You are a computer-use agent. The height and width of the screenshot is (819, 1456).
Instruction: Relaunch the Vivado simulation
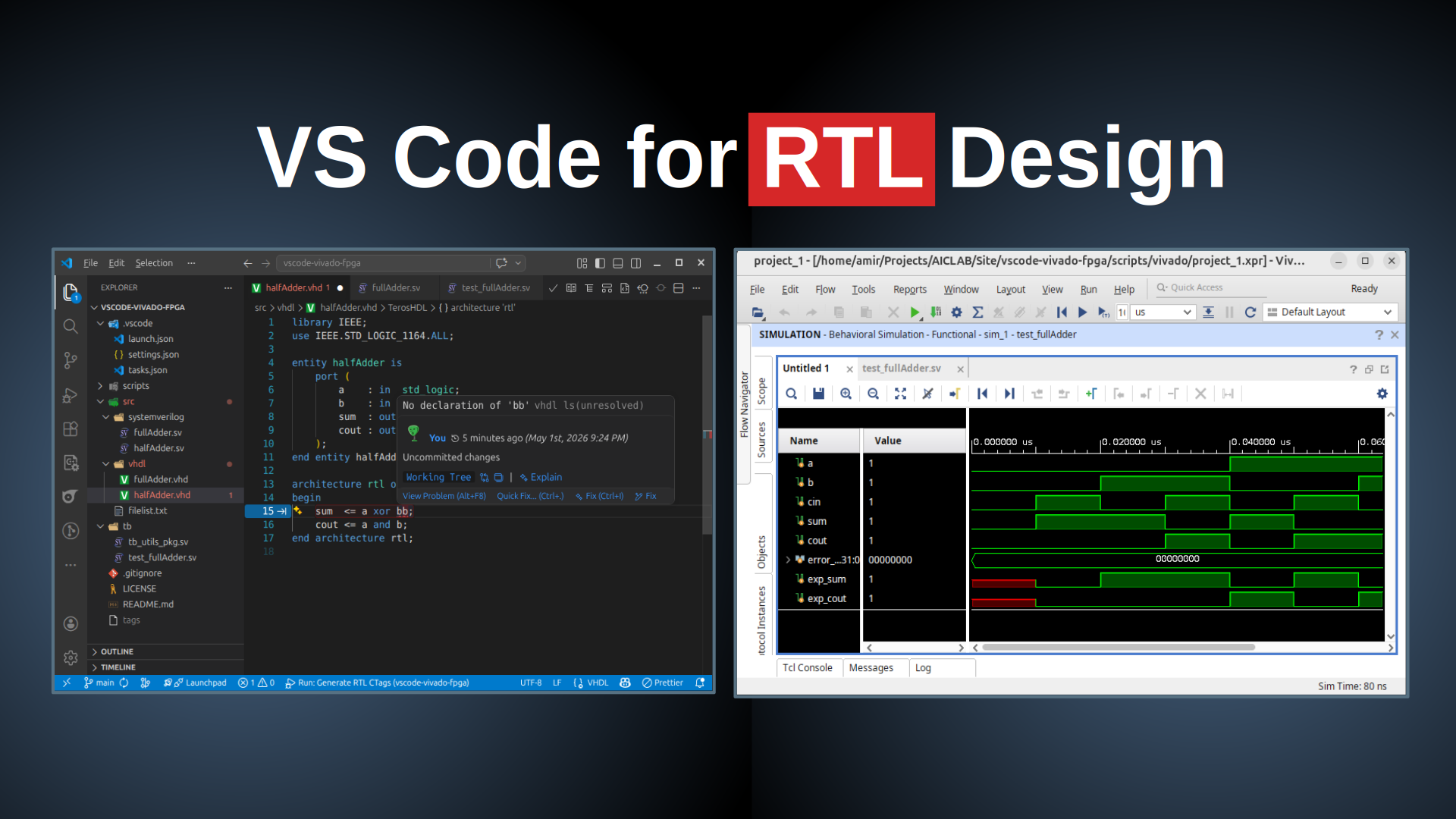[1250, 312]
